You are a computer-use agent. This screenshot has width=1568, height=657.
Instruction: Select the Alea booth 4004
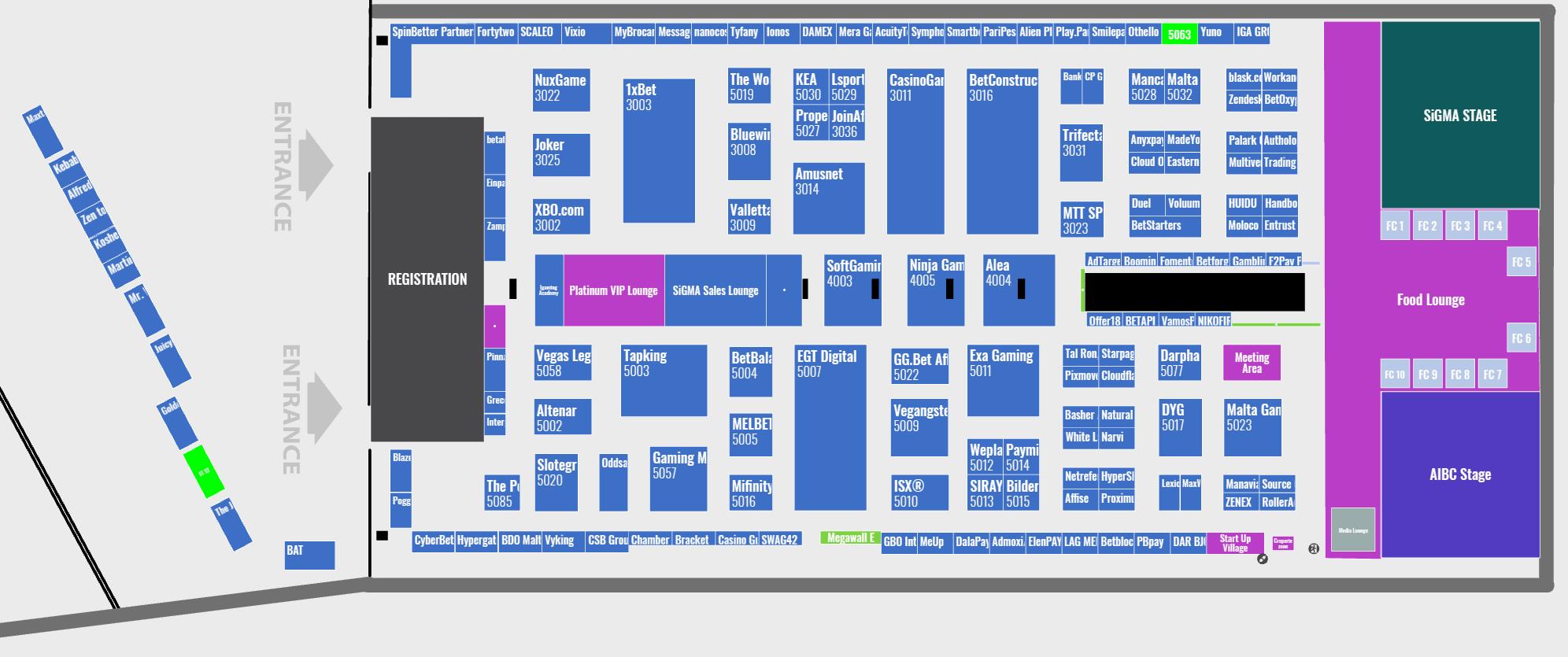[x=1019, y=290]
